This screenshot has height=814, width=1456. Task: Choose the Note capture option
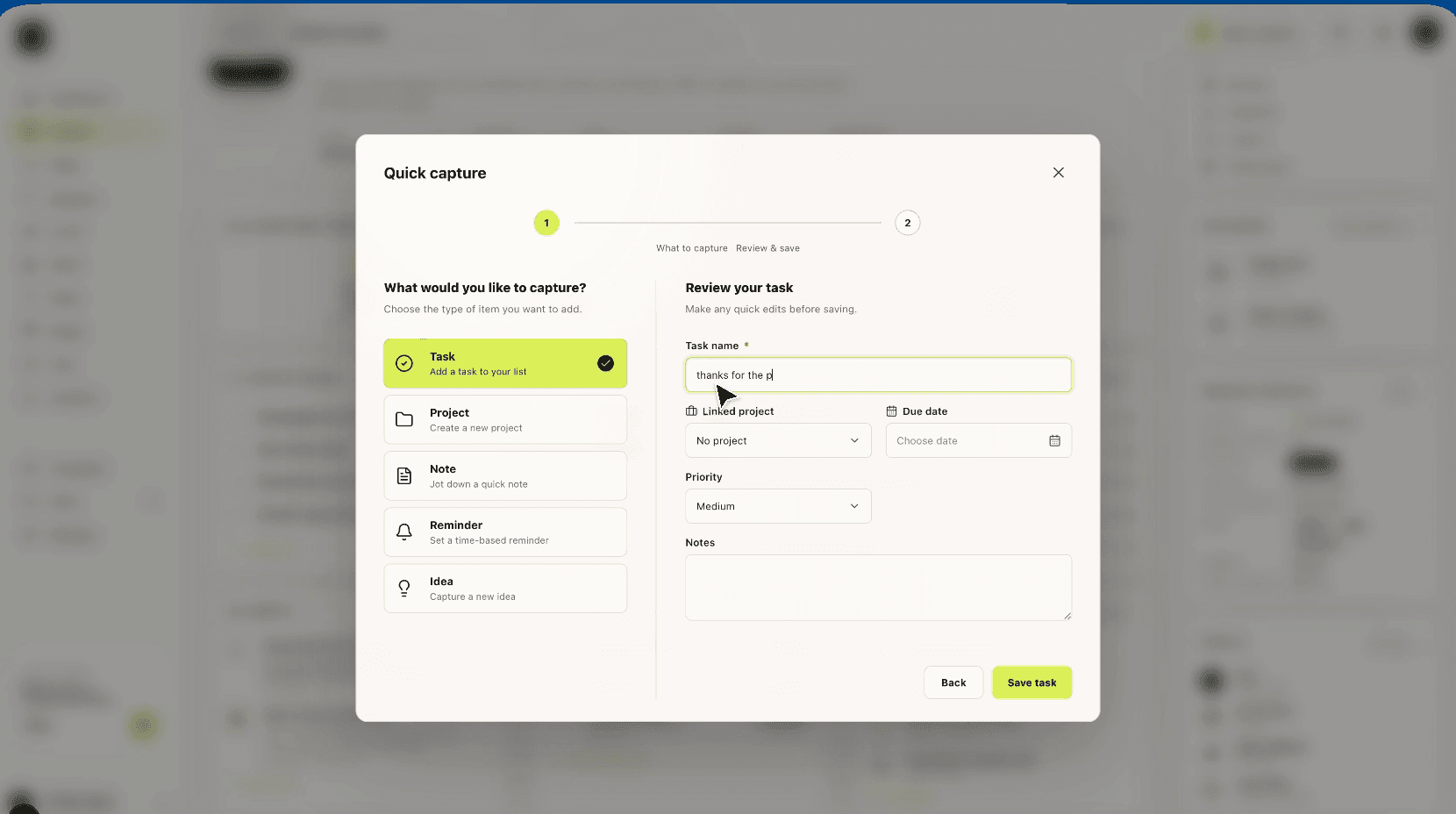505,475
